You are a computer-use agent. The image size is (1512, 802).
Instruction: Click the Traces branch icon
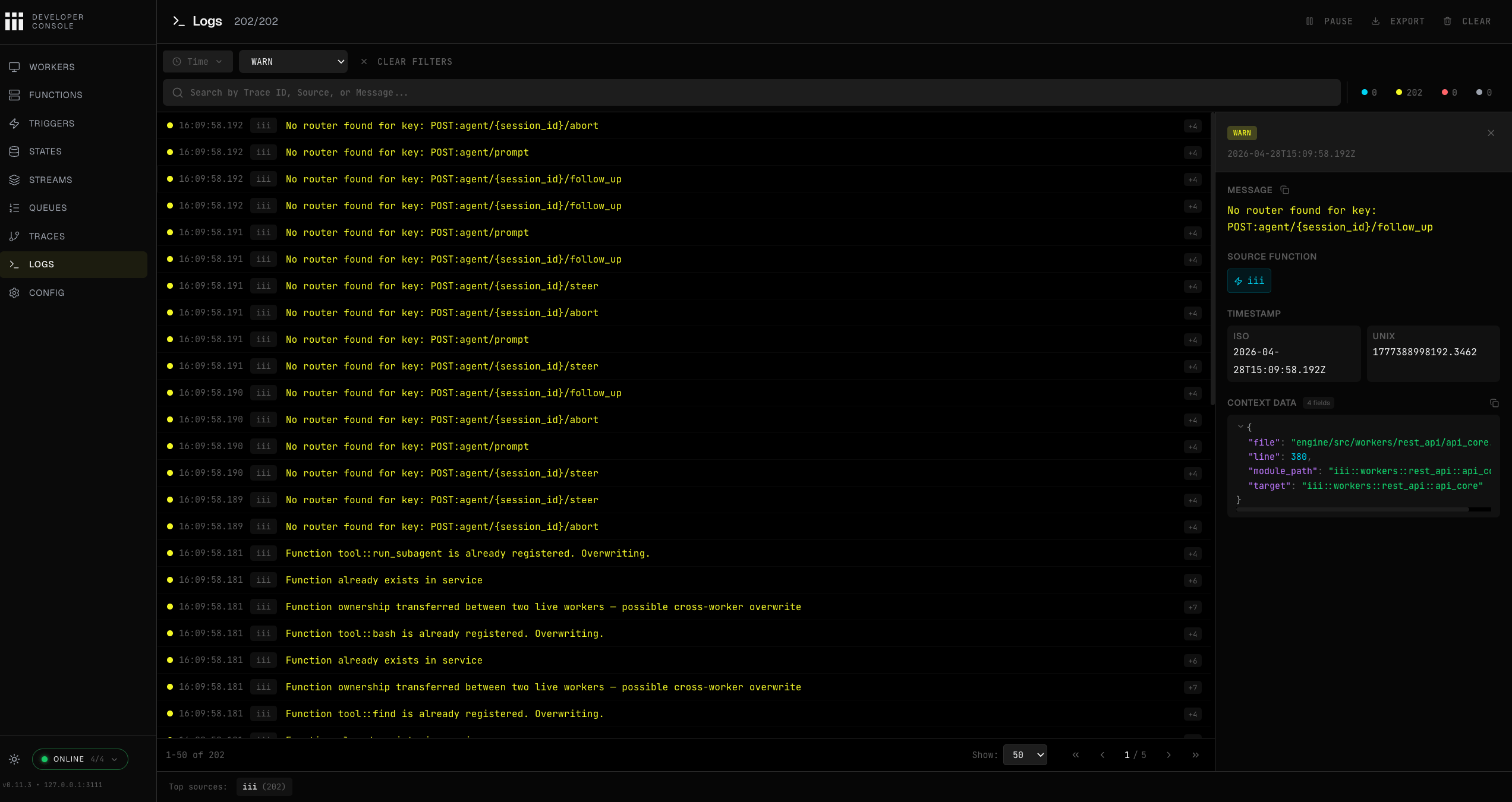(x=14, y=236)
